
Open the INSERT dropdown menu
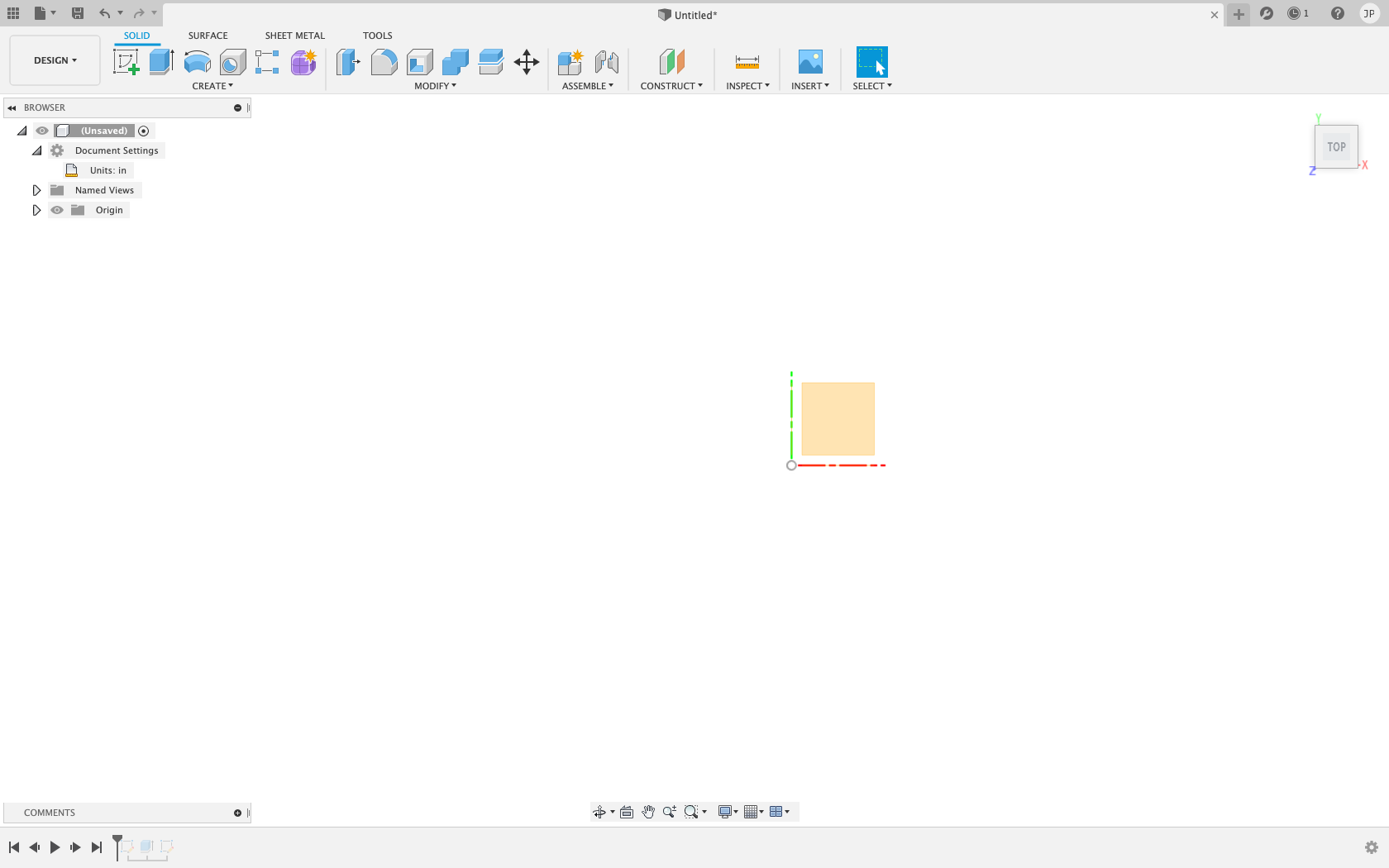click(810, 86)
